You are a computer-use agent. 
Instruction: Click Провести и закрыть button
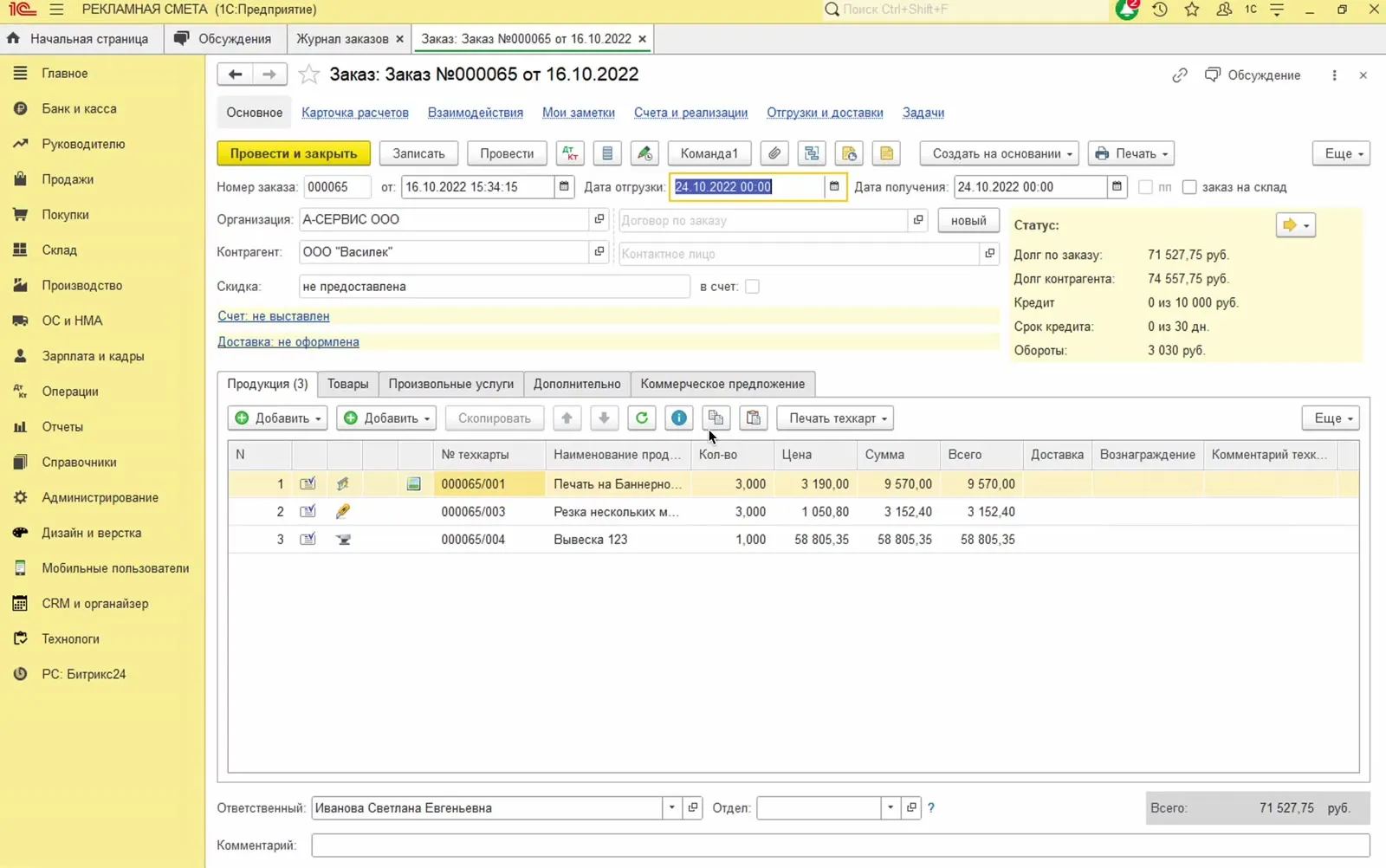[x=294, y=153]
